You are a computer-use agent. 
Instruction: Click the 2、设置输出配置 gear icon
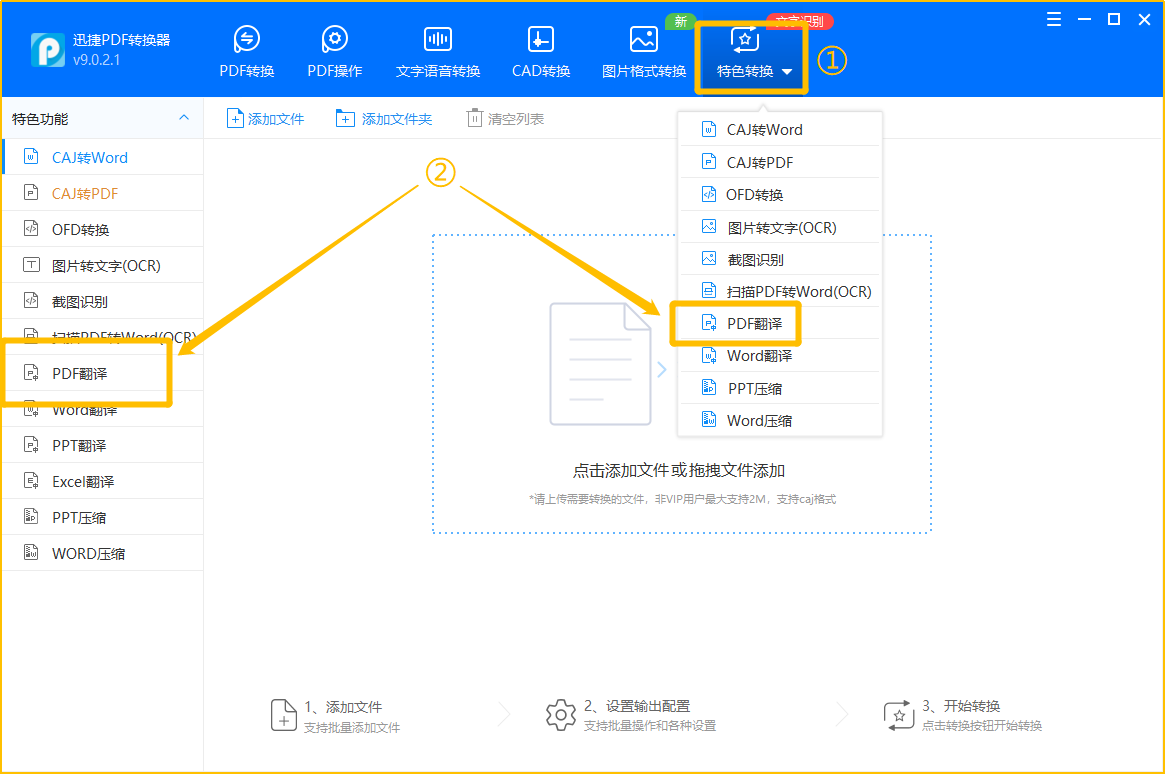pyautogui.click(x=561, y=715)
